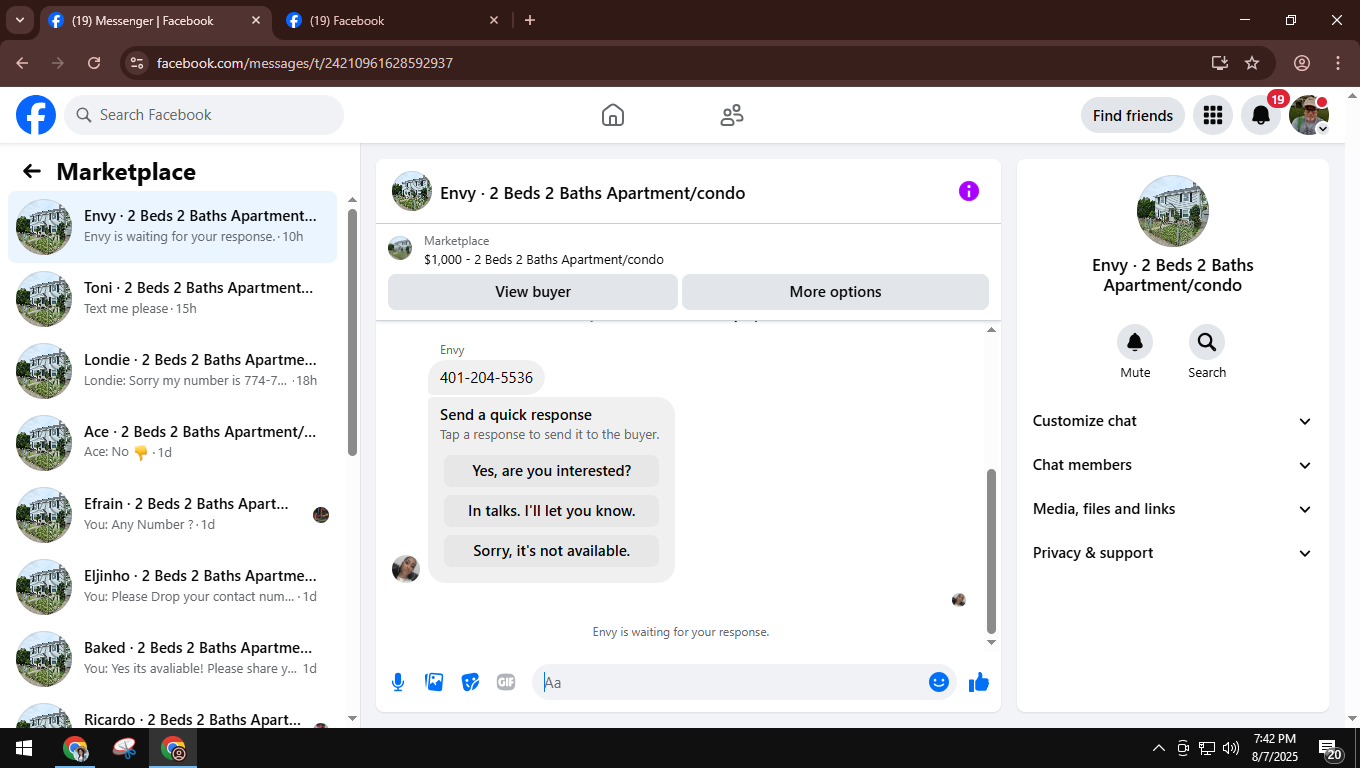Screen dimensions: 1360x768
Task: Open the Eljinho conversation in chat list
Action: click(x=173, y=587)
